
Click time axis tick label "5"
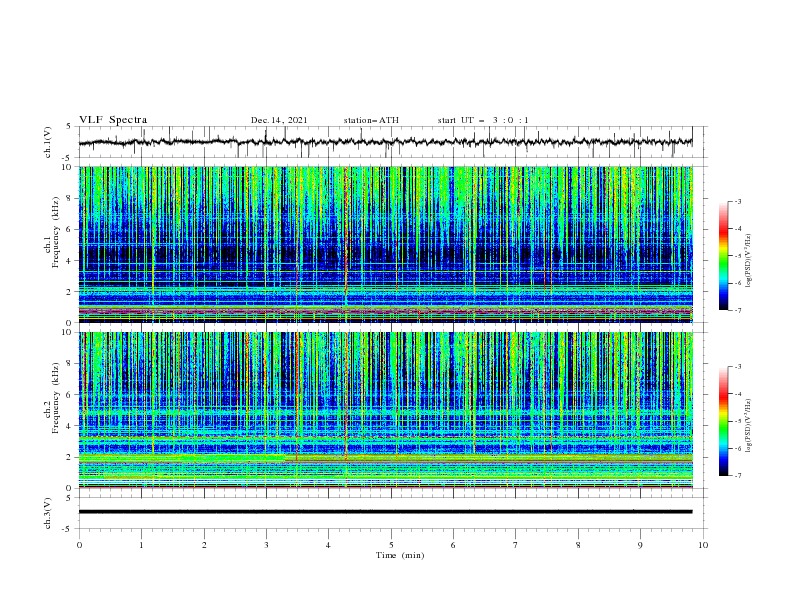(x=391, y=545)
